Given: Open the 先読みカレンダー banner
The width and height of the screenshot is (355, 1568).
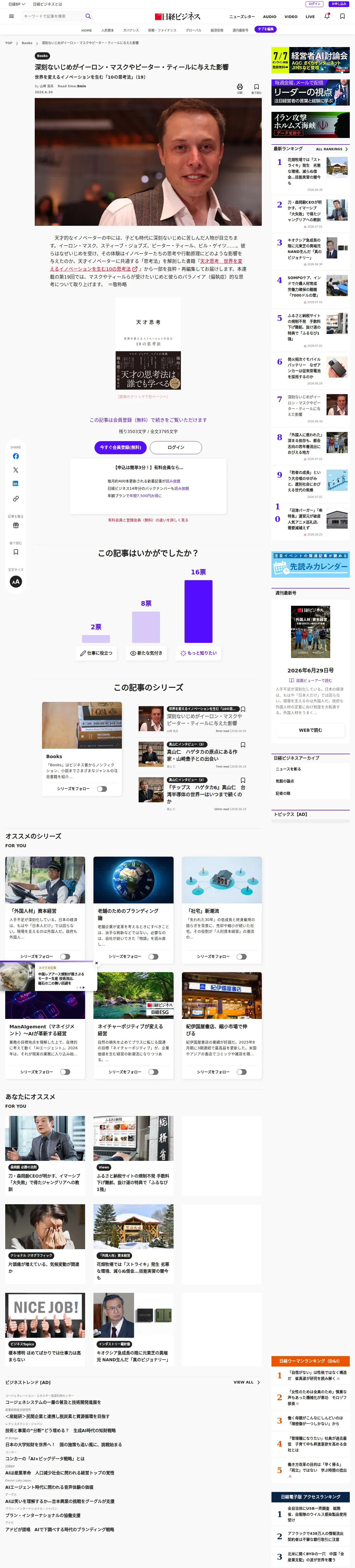Looking at the screenshot, I should pyautogui.click(x=311, y=564).
